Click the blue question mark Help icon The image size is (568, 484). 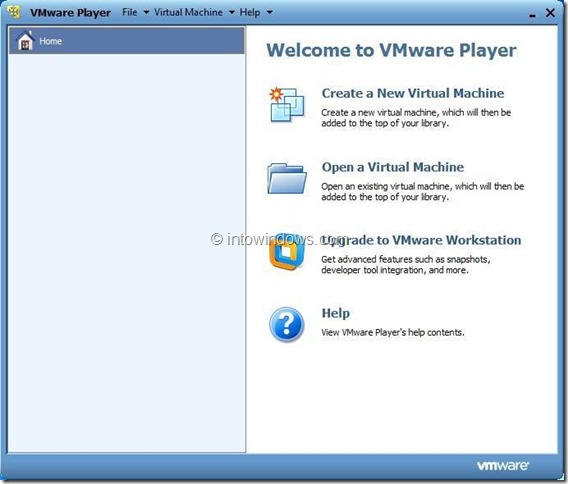[287, 324]
